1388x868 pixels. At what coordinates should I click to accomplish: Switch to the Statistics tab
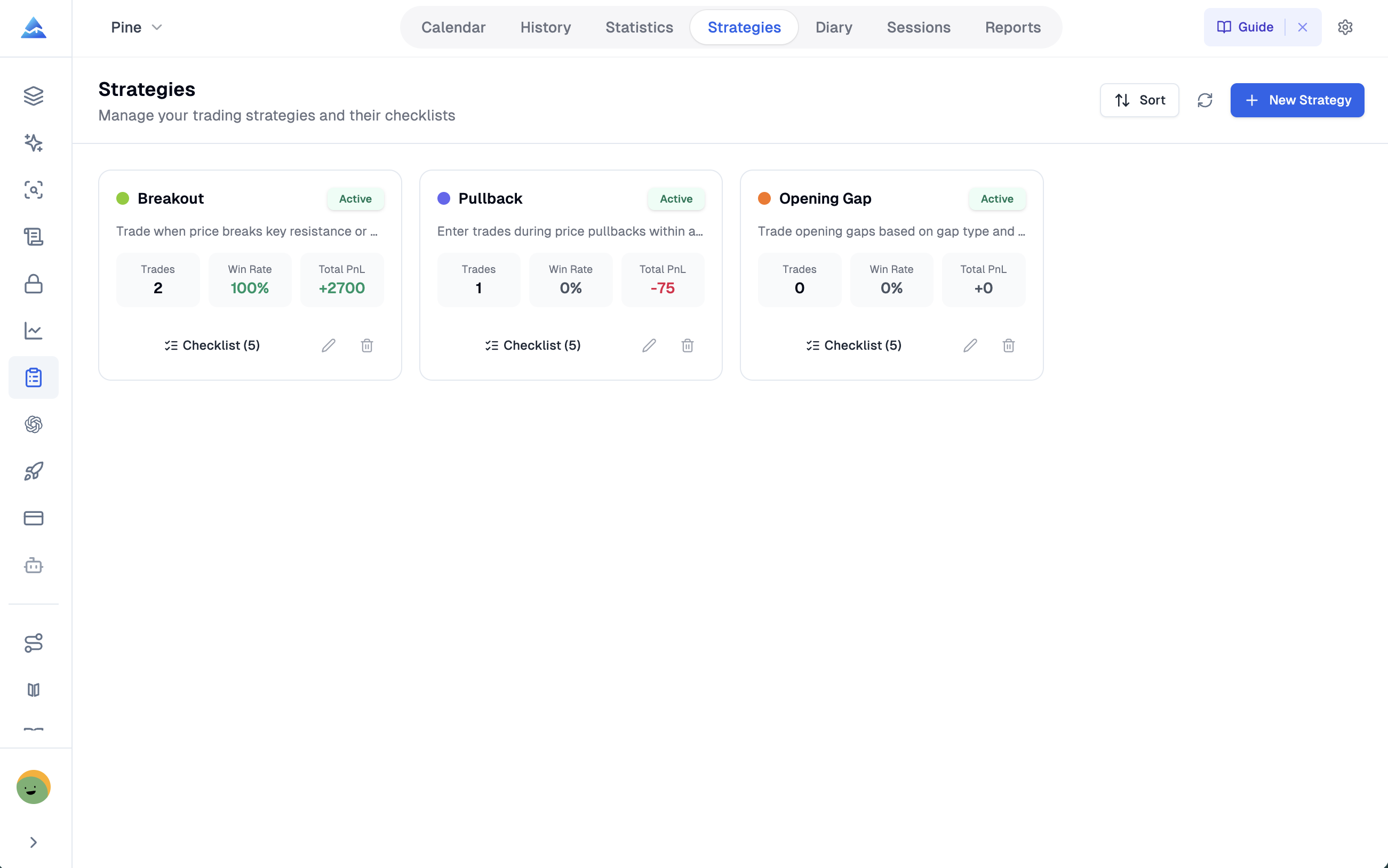click(x=639, y=27)
